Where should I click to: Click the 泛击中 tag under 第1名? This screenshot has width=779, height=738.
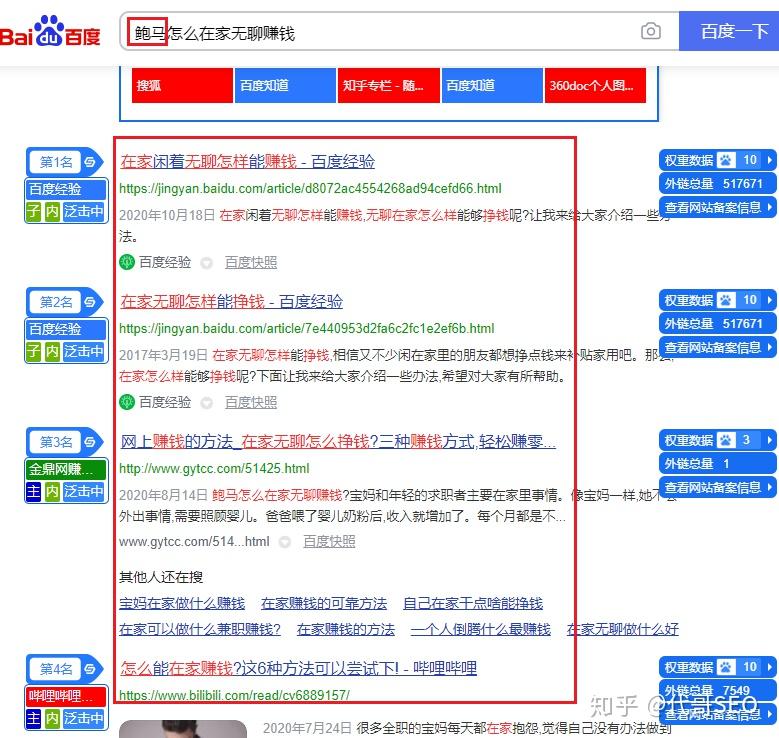tap(83, 211)
